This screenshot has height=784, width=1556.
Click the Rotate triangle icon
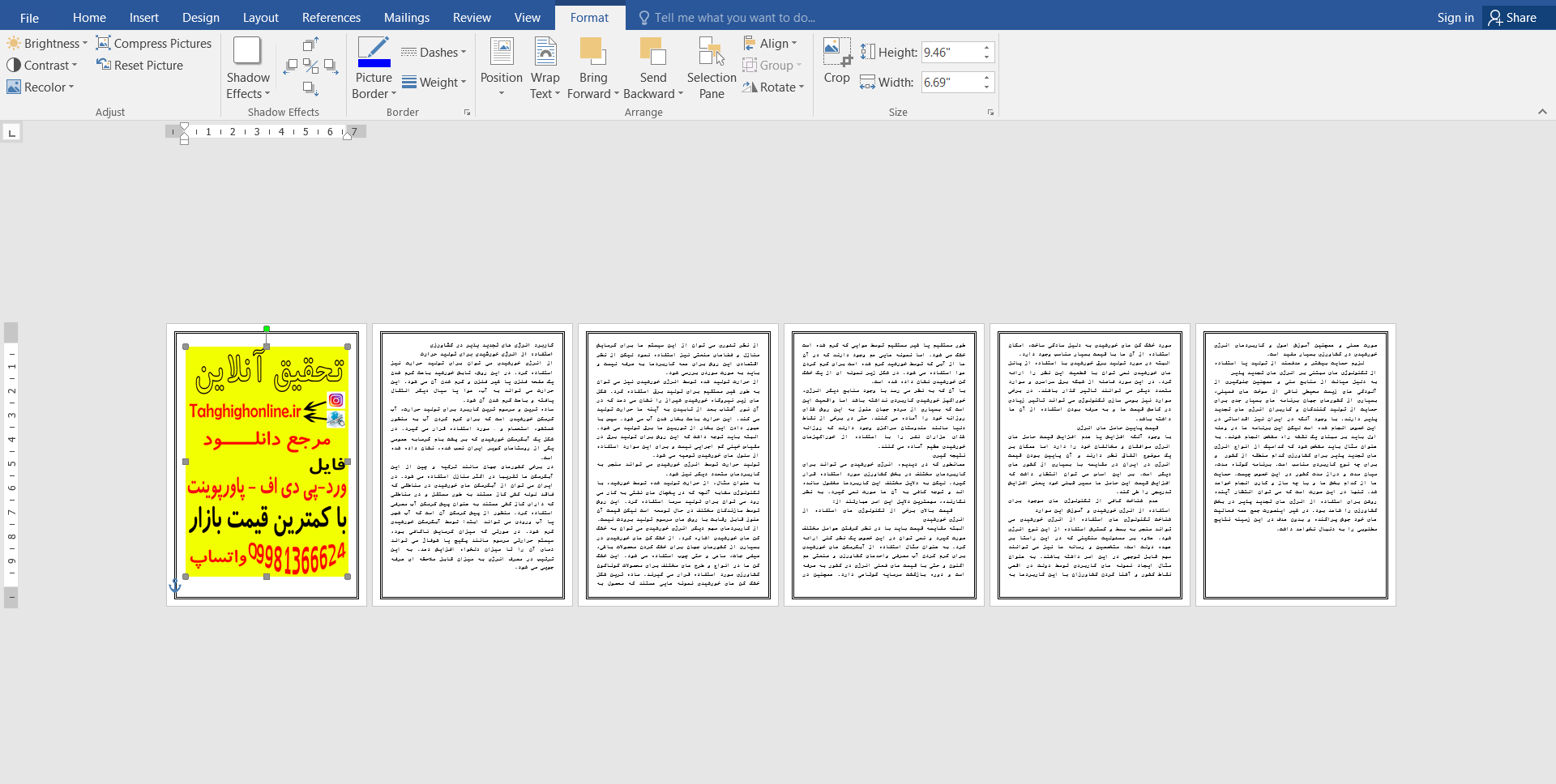(750, 87)
